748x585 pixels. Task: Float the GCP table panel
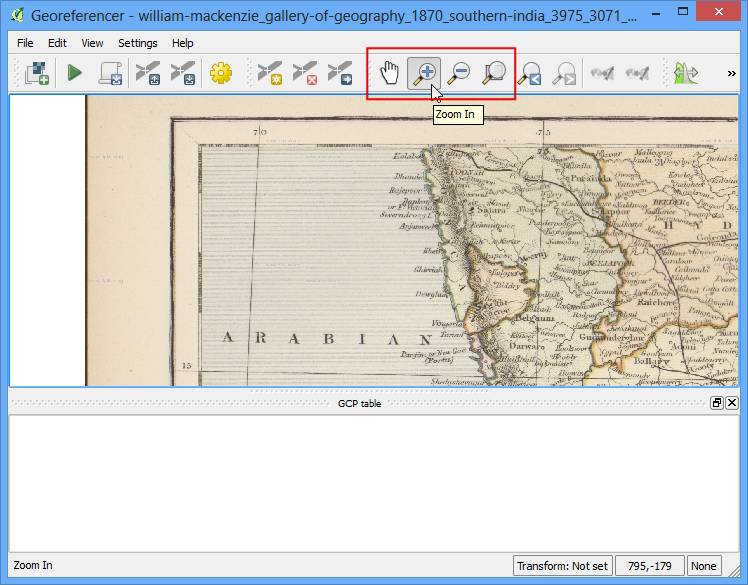point(717,403)
